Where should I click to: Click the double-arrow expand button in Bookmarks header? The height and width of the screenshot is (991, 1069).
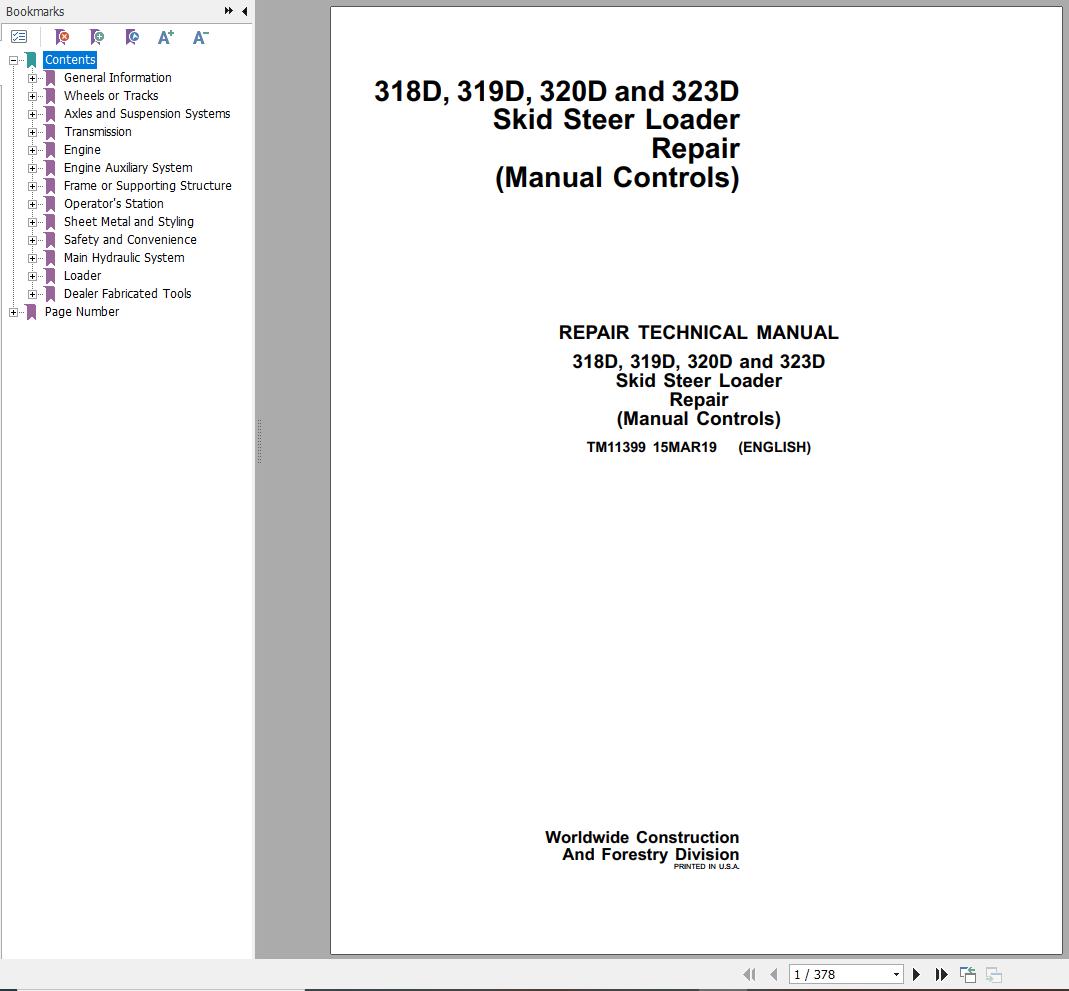(229, 11)
